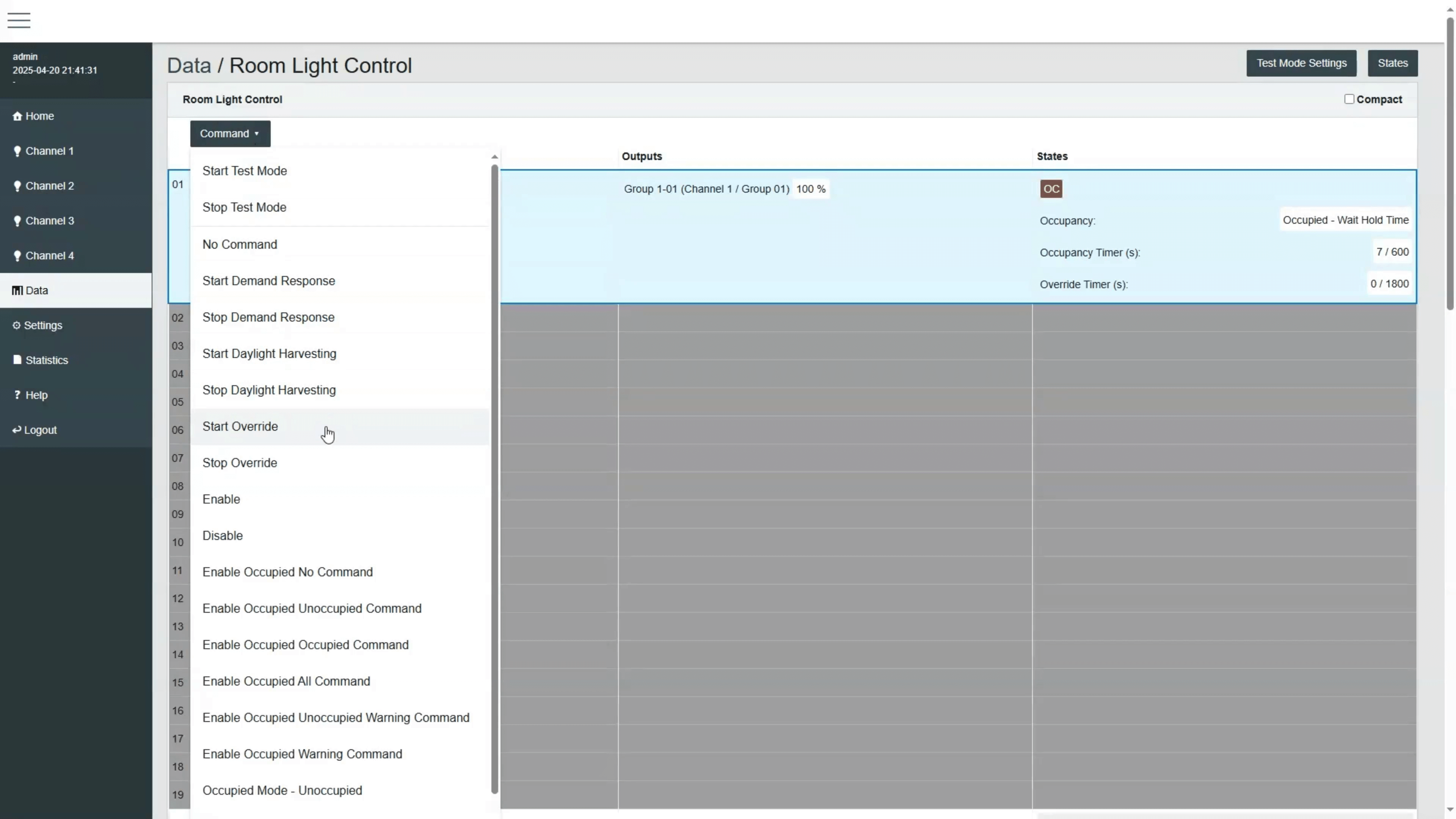Open the hamburger menu icon
The image size is (1456, 819).
point(19,20)
